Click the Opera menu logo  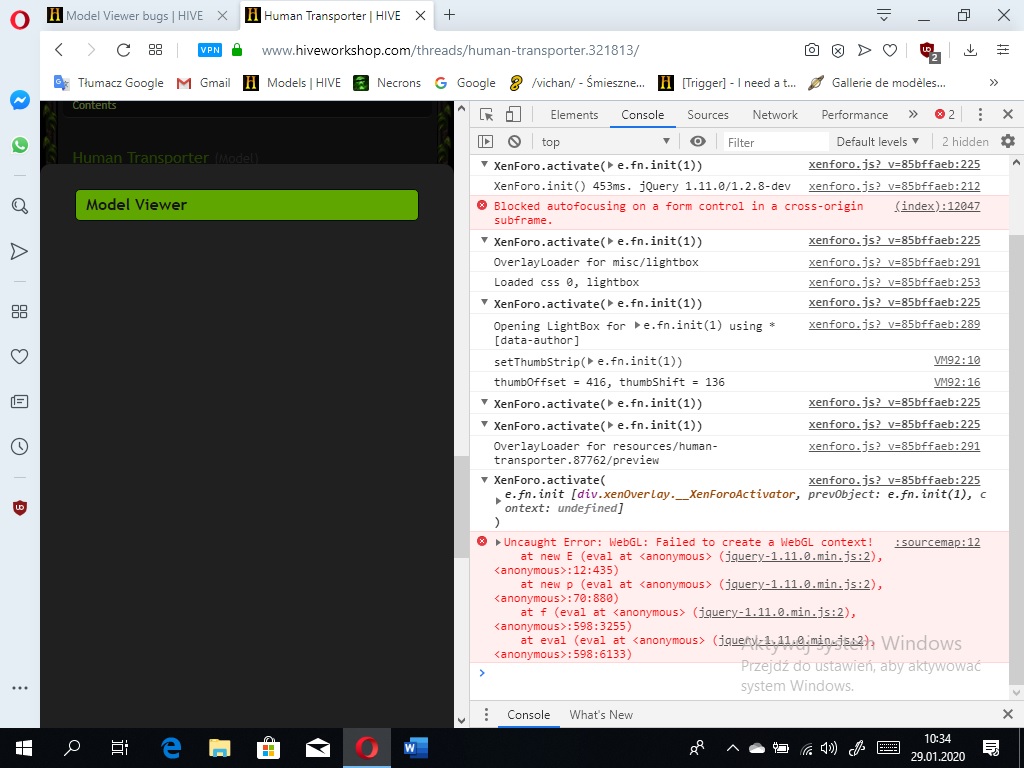(x=20, y=20)
